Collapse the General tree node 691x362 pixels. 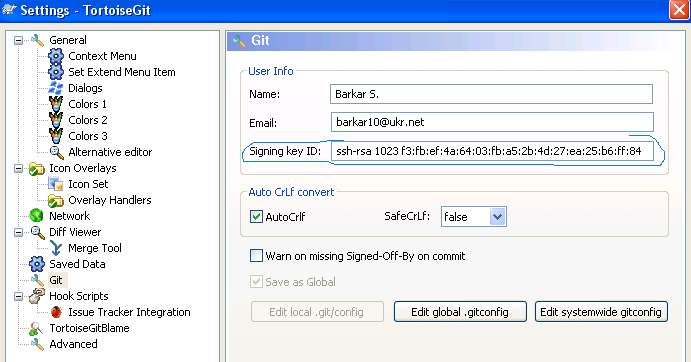[18, 40]
